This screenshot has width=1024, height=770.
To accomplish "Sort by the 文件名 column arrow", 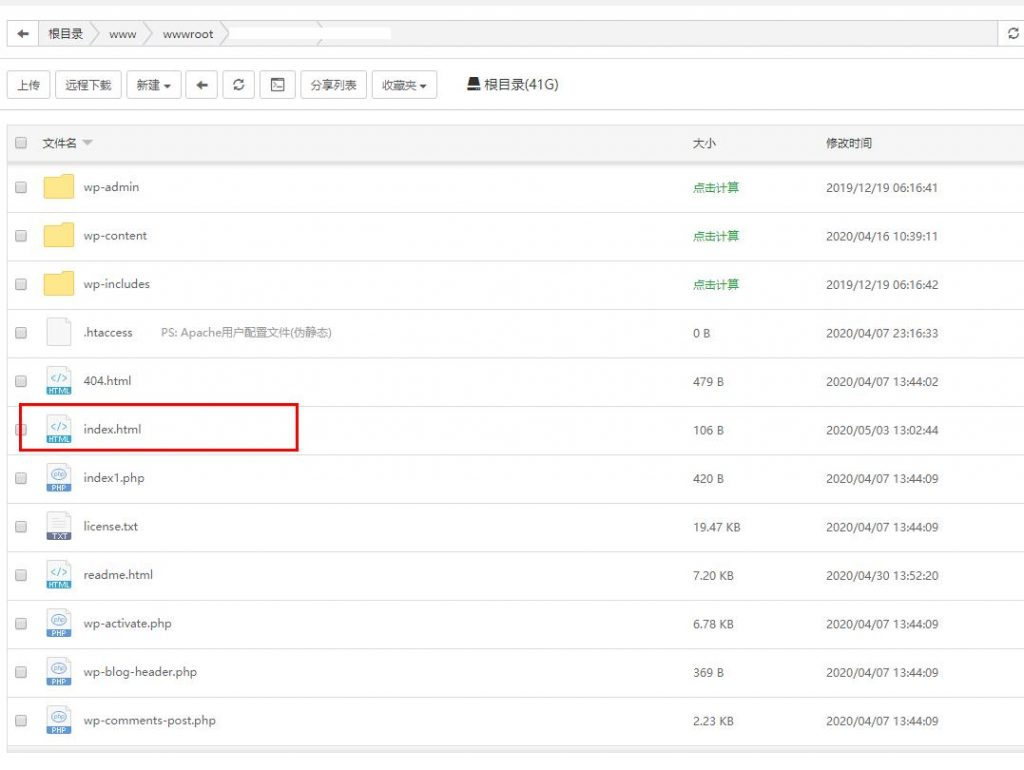I will coord(87,143).
